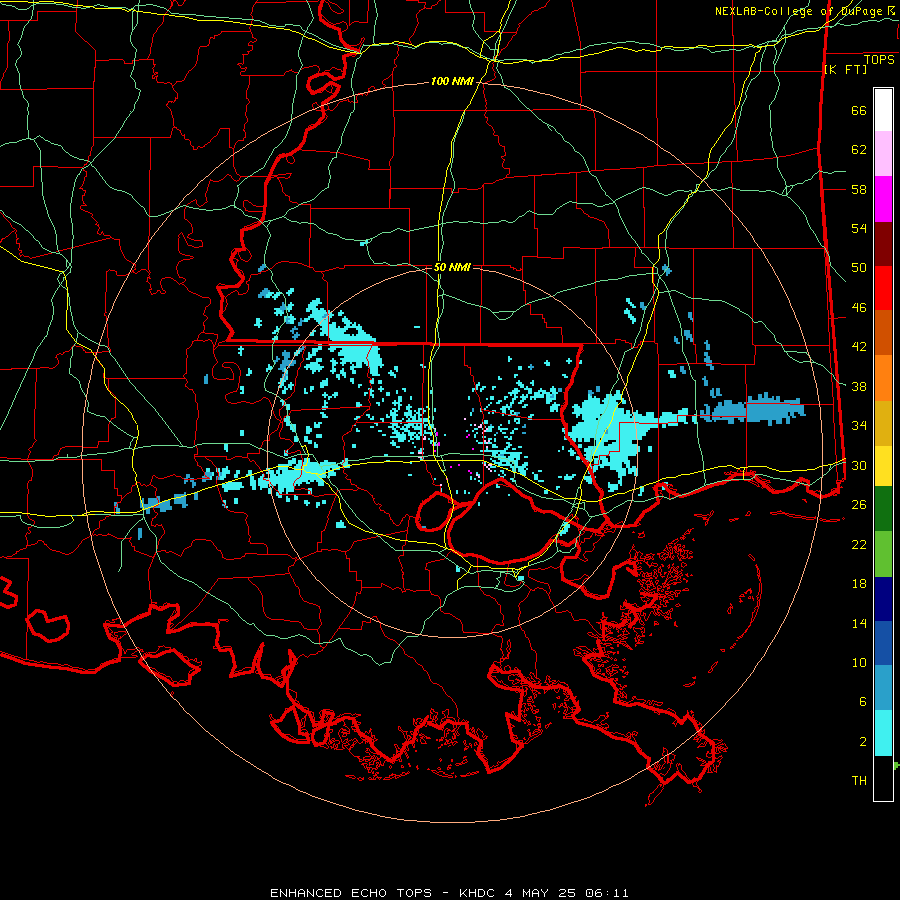Select the legend value "42"
Screen dimensions: 900x900
pyautogui.click(x=859, y=347)
